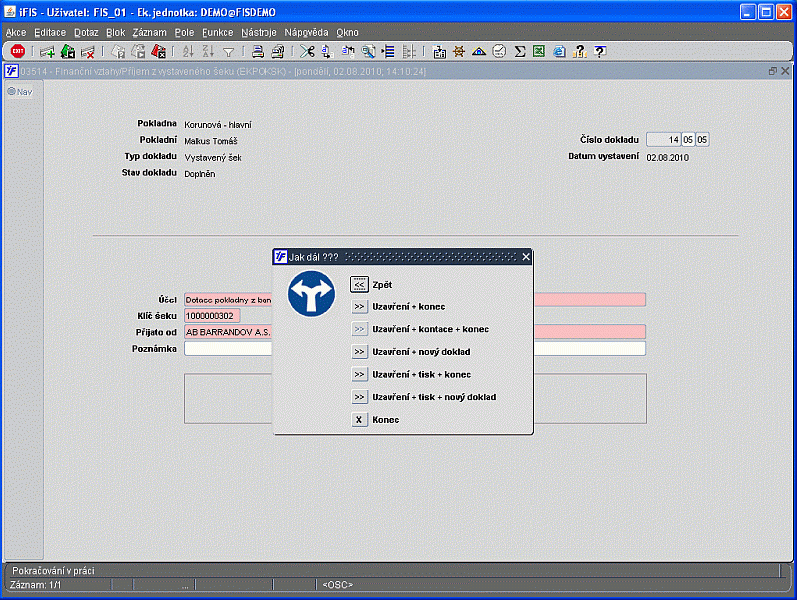Viewport: 797px width, 600px height.
Task: Click the scissors cut icon in toolbar
Action: coord(306,51)
